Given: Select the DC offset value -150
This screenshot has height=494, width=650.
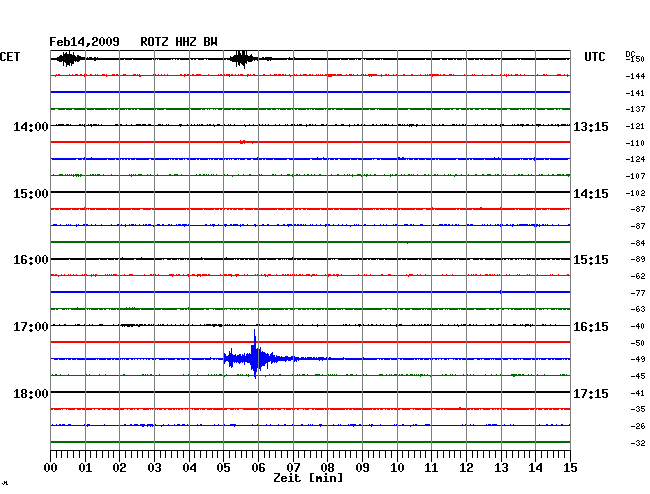Looking at the screenshot, I should tap(635, 59).
